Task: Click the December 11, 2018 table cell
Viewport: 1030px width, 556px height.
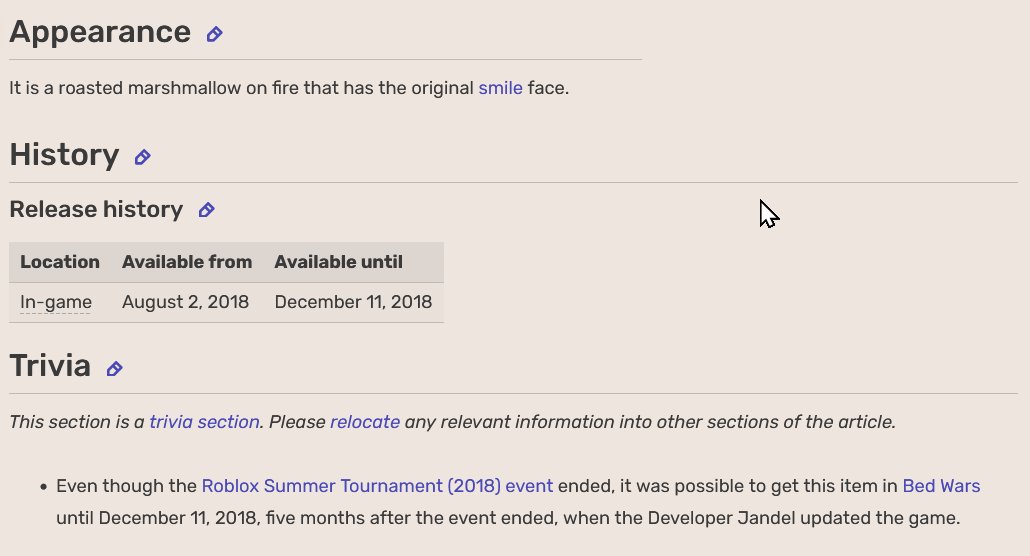Action: click(353, 302)
